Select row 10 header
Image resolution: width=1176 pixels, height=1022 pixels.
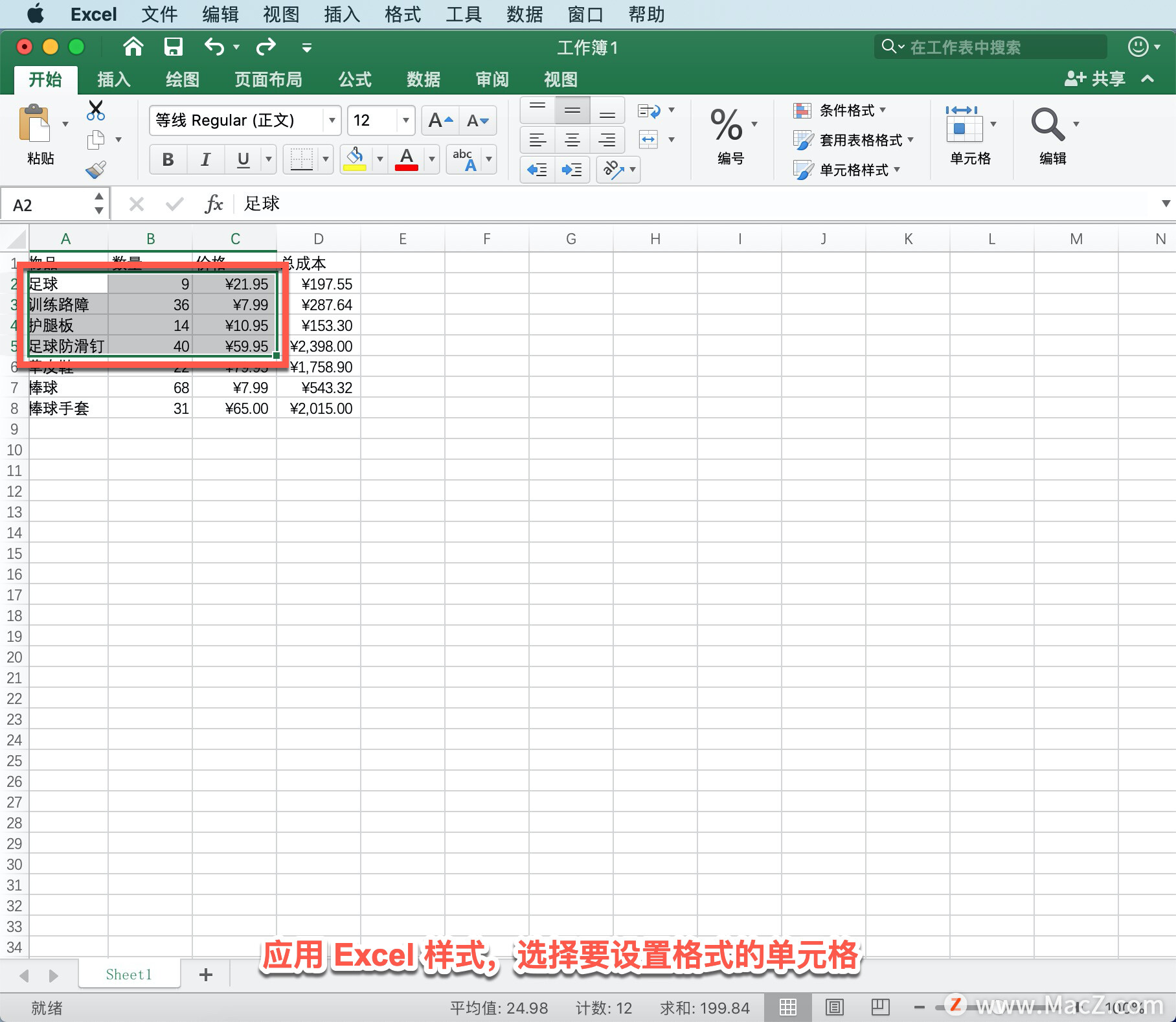click(x=14, y=450)
